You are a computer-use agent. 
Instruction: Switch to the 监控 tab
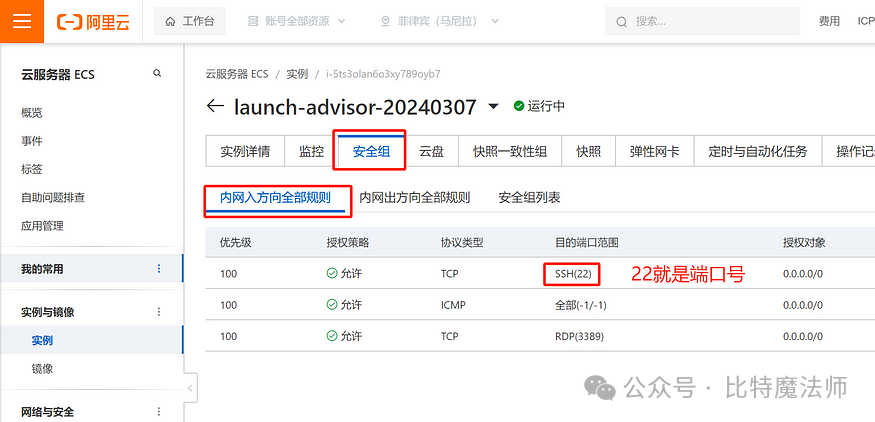[311, 151]
